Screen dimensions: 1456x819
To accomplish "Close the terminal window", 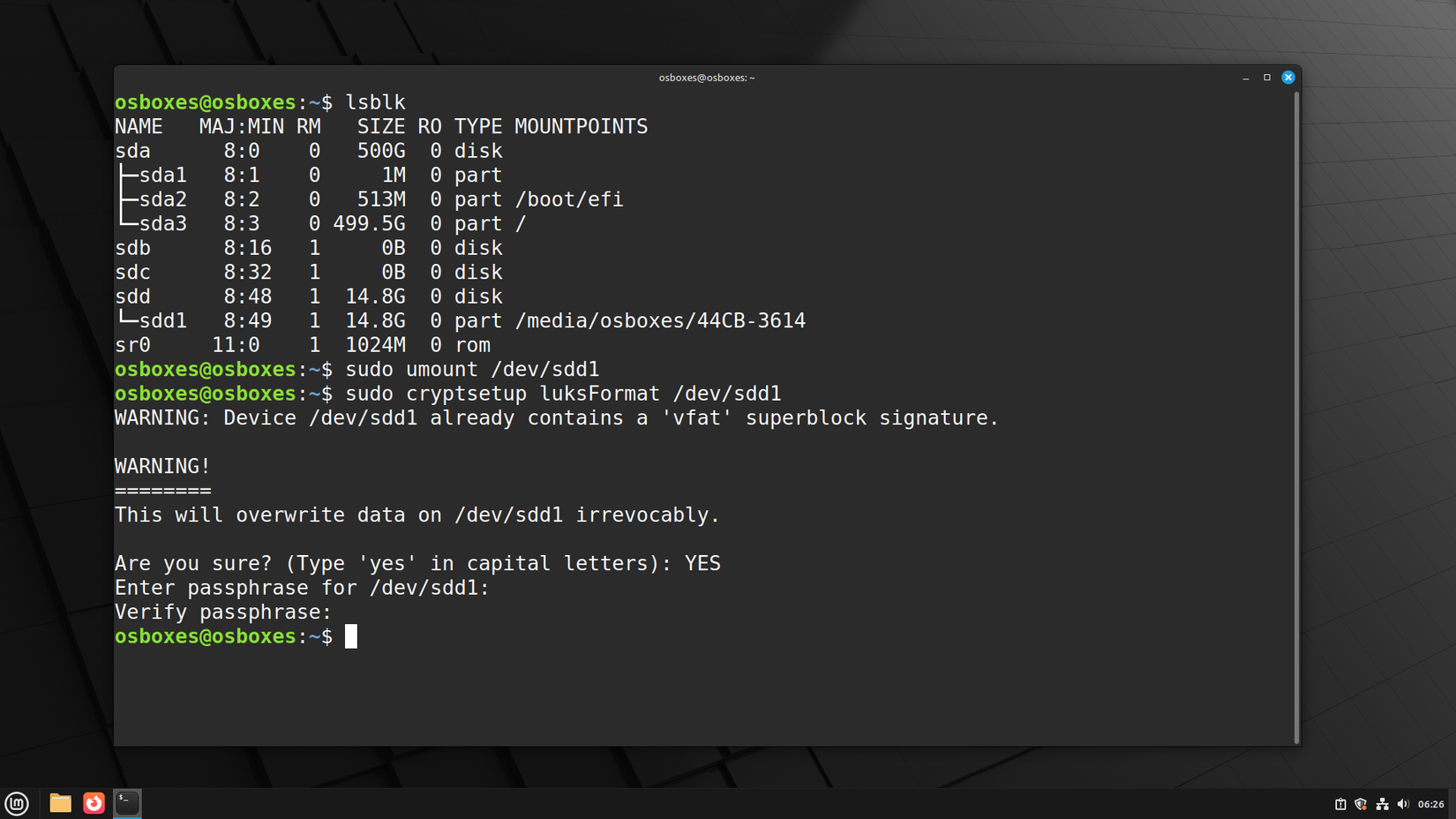I will (1288, 77).
